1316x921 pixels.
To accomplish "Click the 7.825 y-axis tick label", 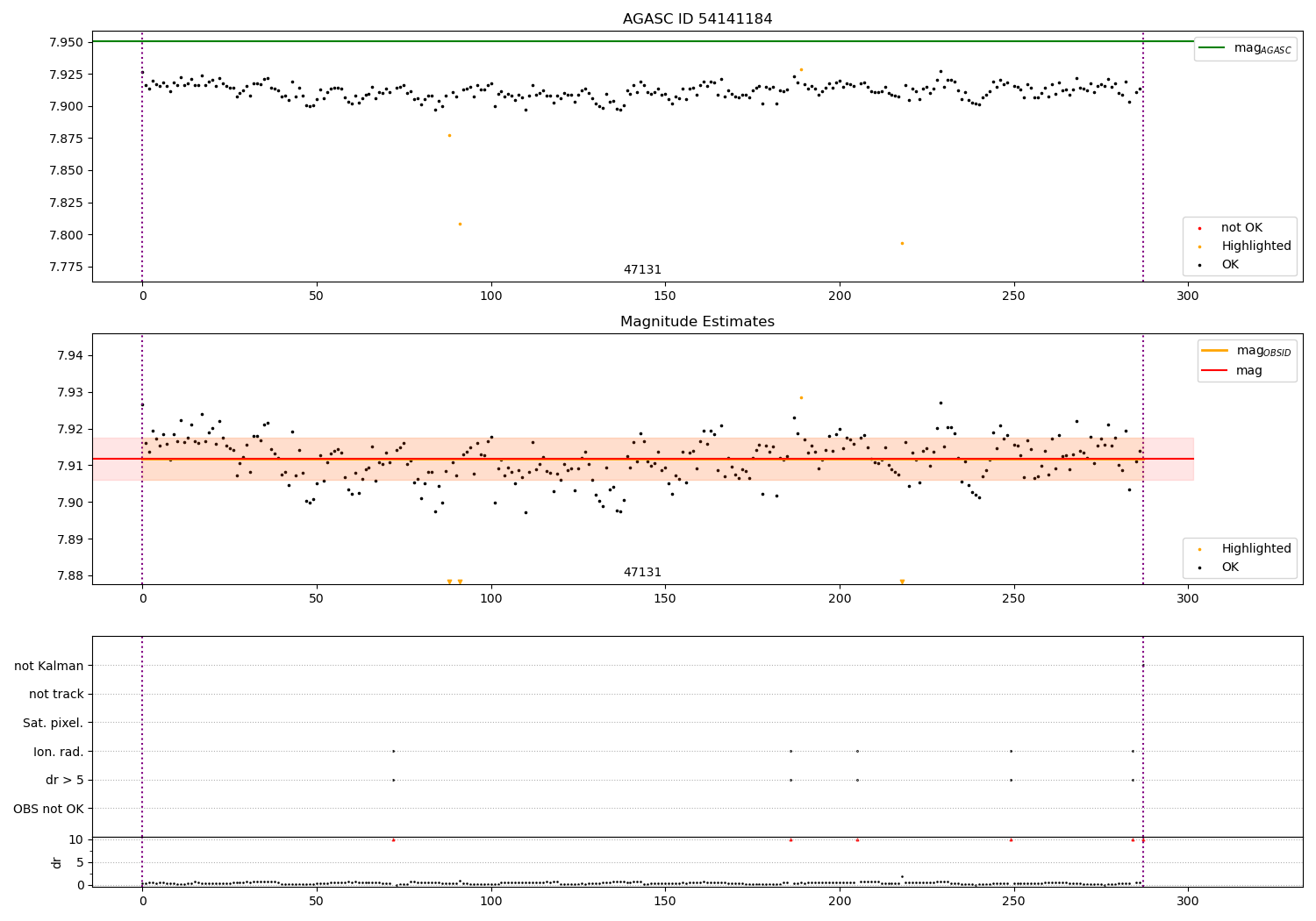I will (67, 203).
